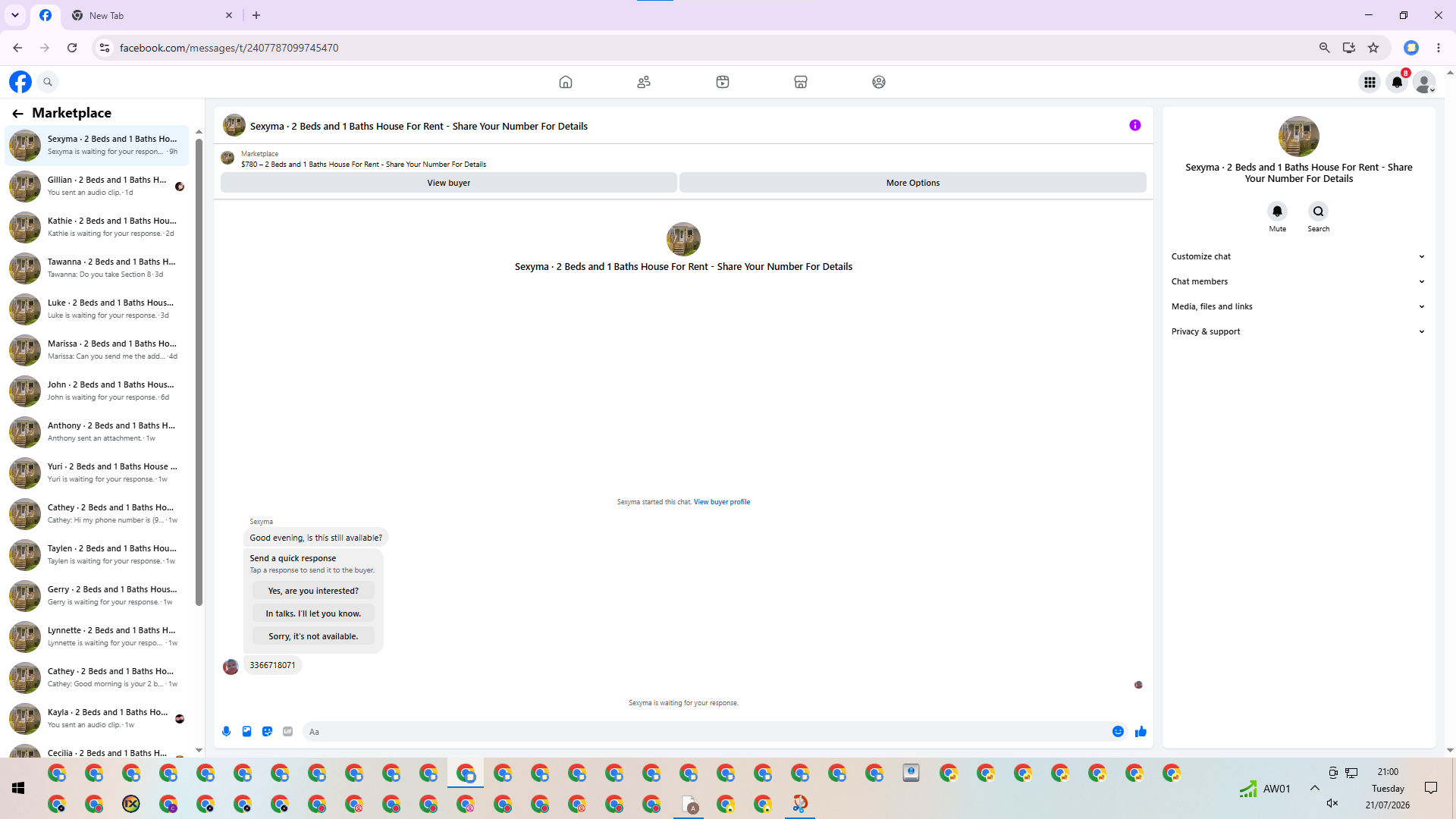Open Chrome zoom magnifier in address bar

tap(1325, 48)
